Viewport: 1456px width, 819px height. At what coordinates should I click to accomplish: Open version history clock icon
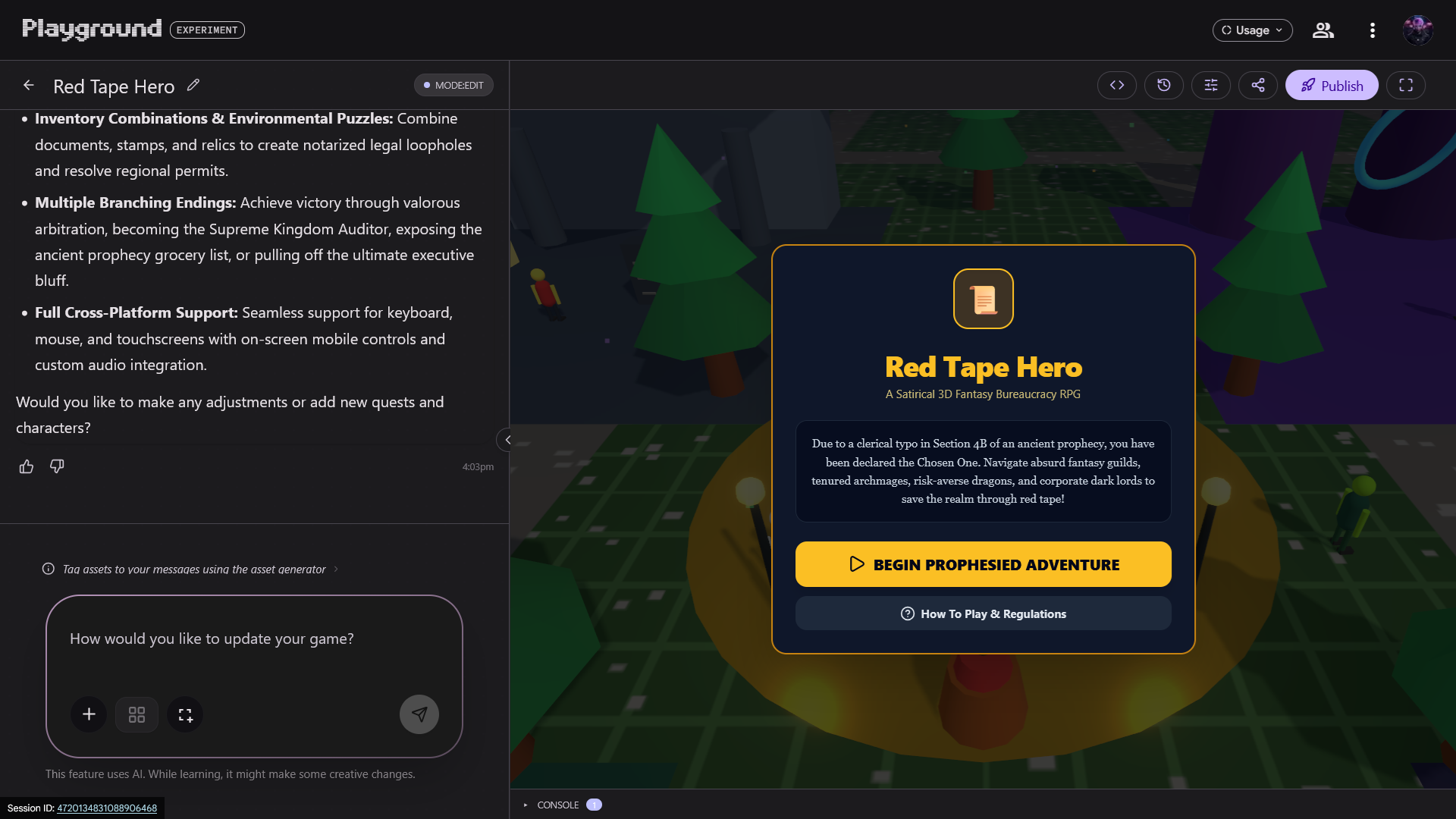click(x=1164, y=86)
